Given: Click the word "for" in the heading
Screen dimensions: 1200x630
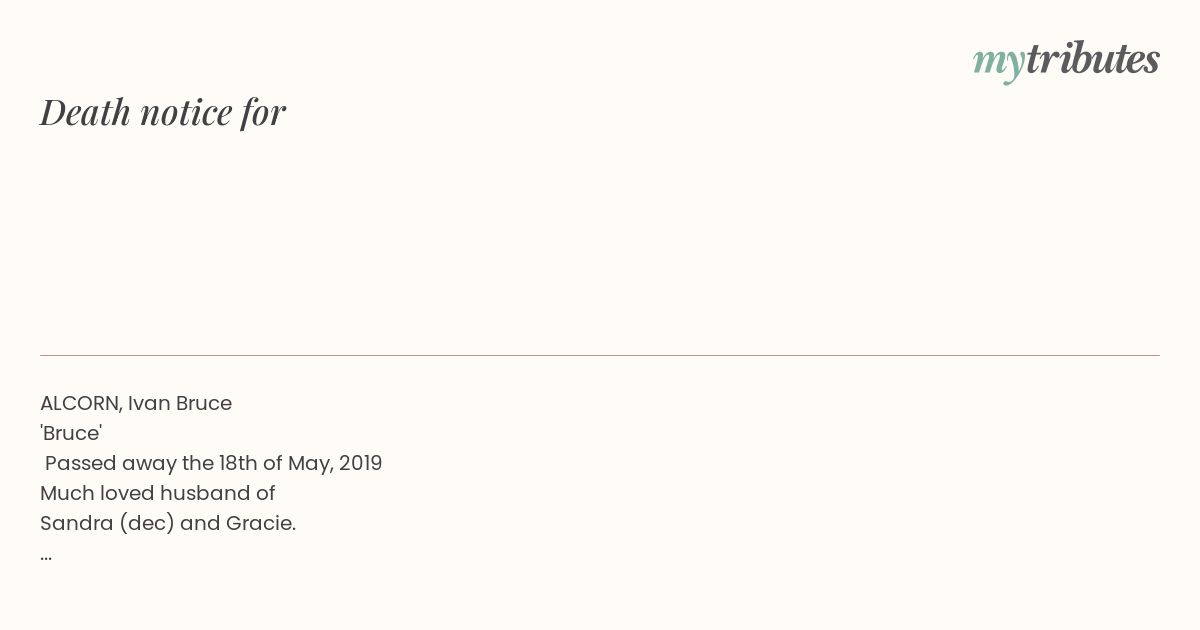Looking at the screenshot, I should pyautogui.click(x=264, y=112).
